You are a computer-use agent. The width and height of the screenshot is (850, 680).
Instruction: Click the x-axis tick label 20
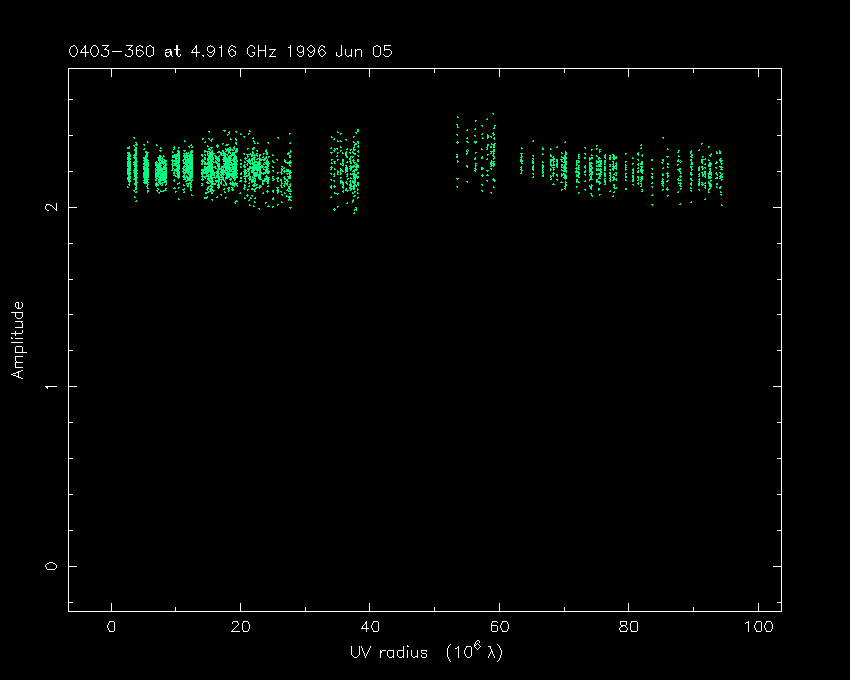240,627
